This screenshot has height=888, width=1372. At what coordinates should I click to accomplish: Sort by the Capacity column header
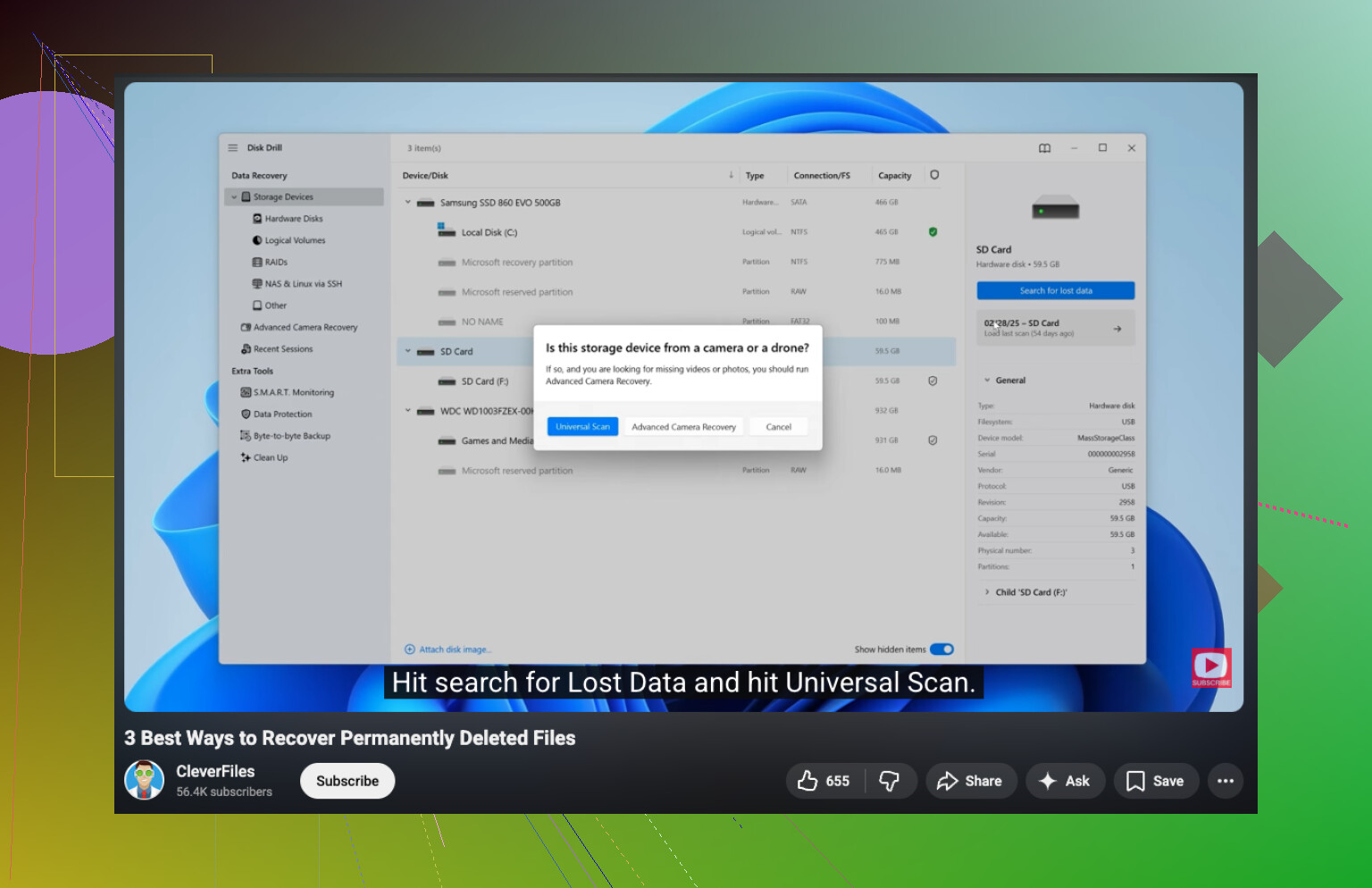tap(895, 176)
